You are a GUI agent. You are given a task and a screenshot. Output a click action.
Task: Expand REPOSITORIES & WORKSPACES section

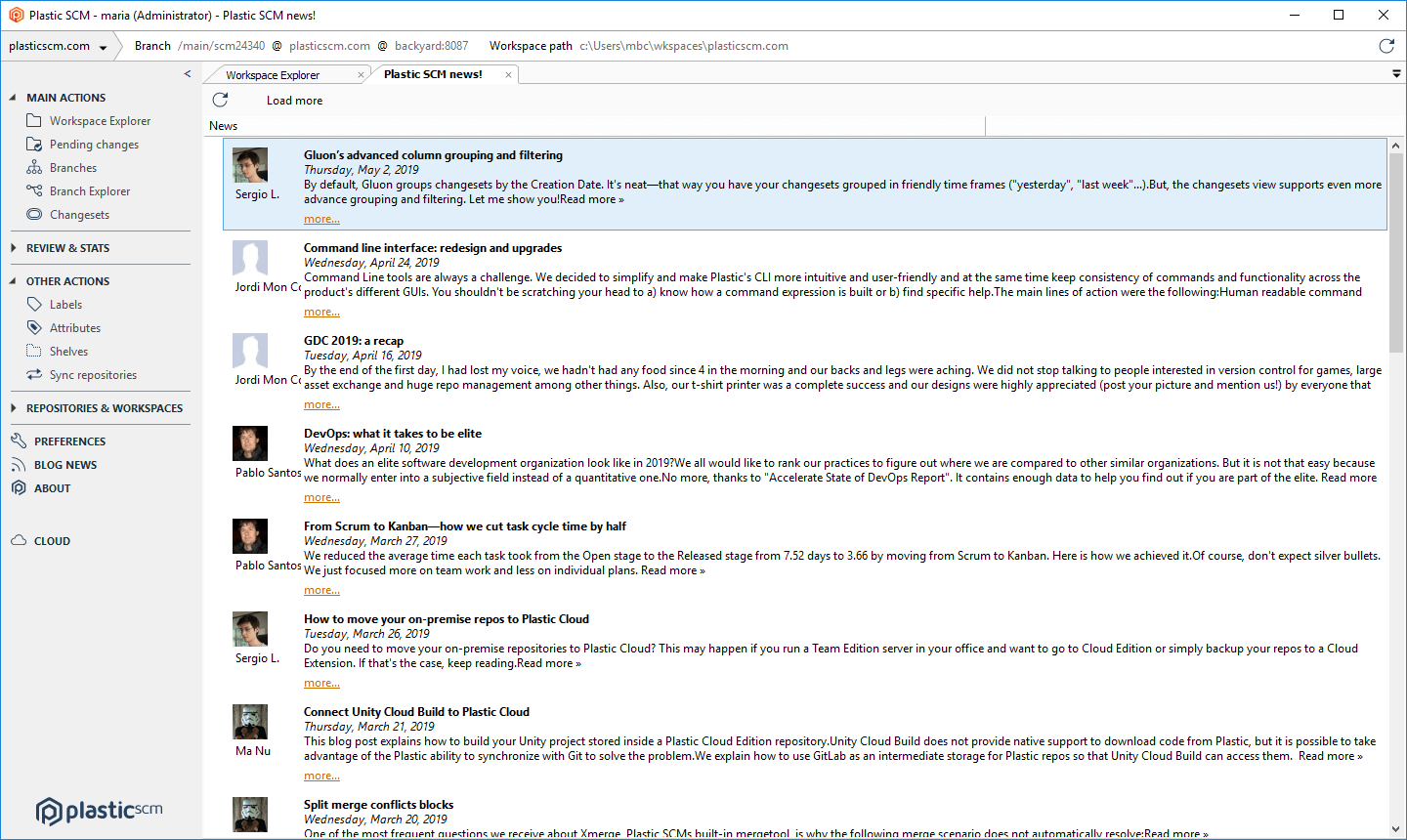tap(13, 408)
